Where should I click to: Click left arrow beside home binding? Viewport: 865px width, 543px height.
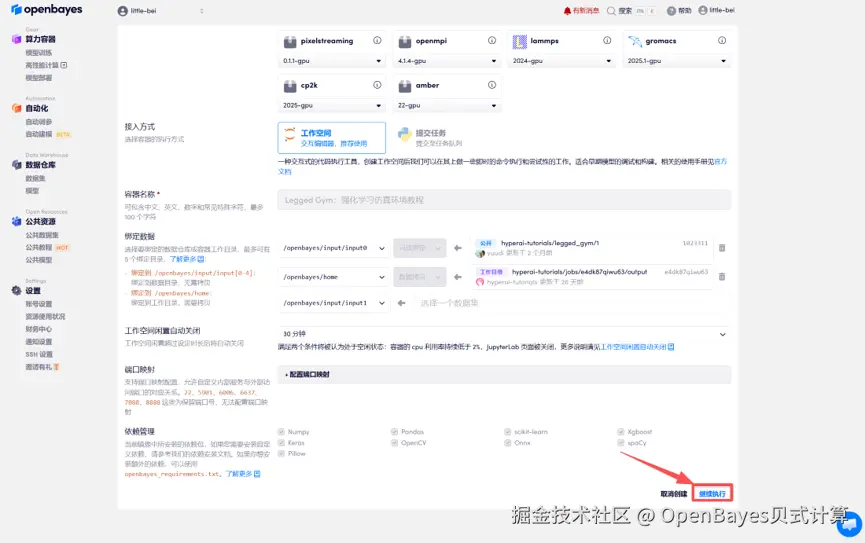457,276
